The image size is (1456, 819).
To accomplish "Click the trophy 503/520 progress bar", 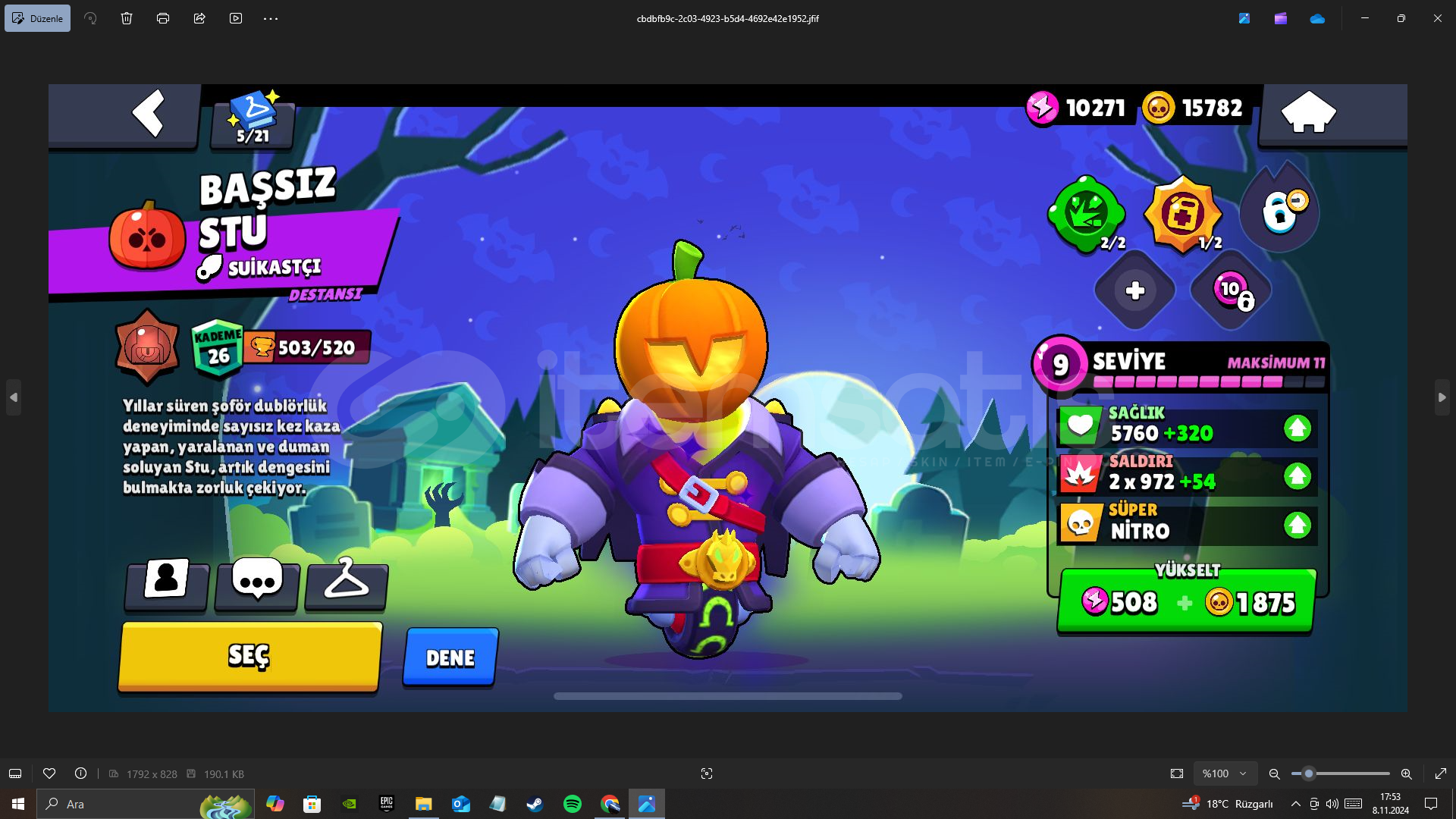I will click(307, 347).
